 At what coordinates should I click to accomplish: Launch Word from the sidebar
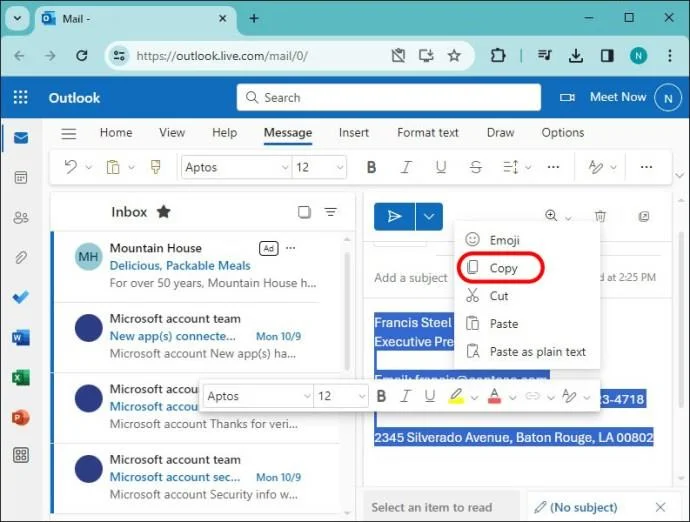tap(21, 338)
